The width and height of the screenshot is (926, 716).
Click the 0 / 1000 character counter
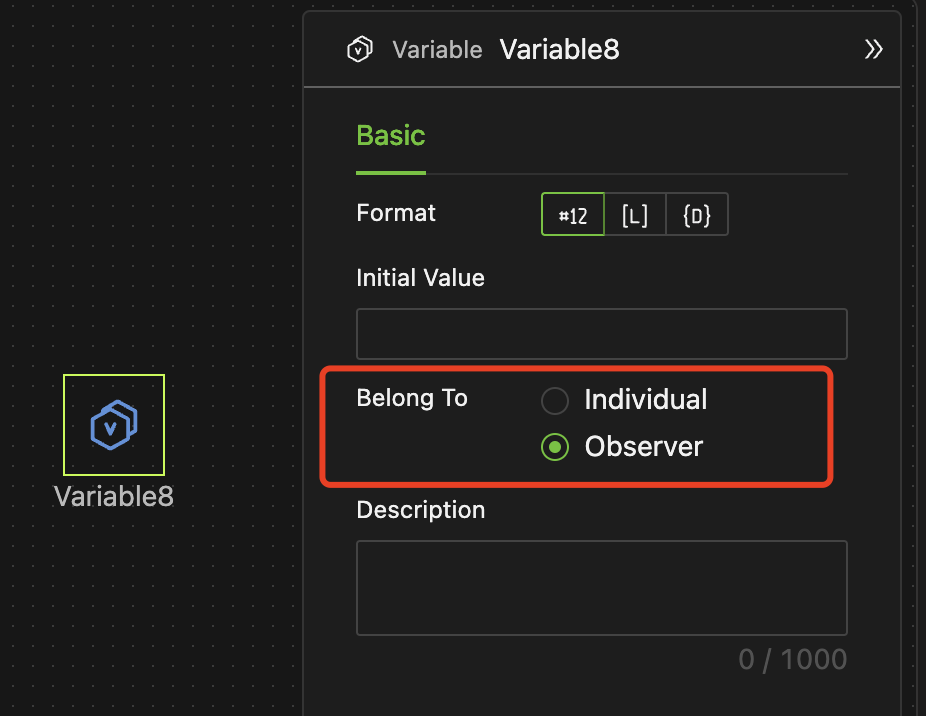tap(792, 659)
